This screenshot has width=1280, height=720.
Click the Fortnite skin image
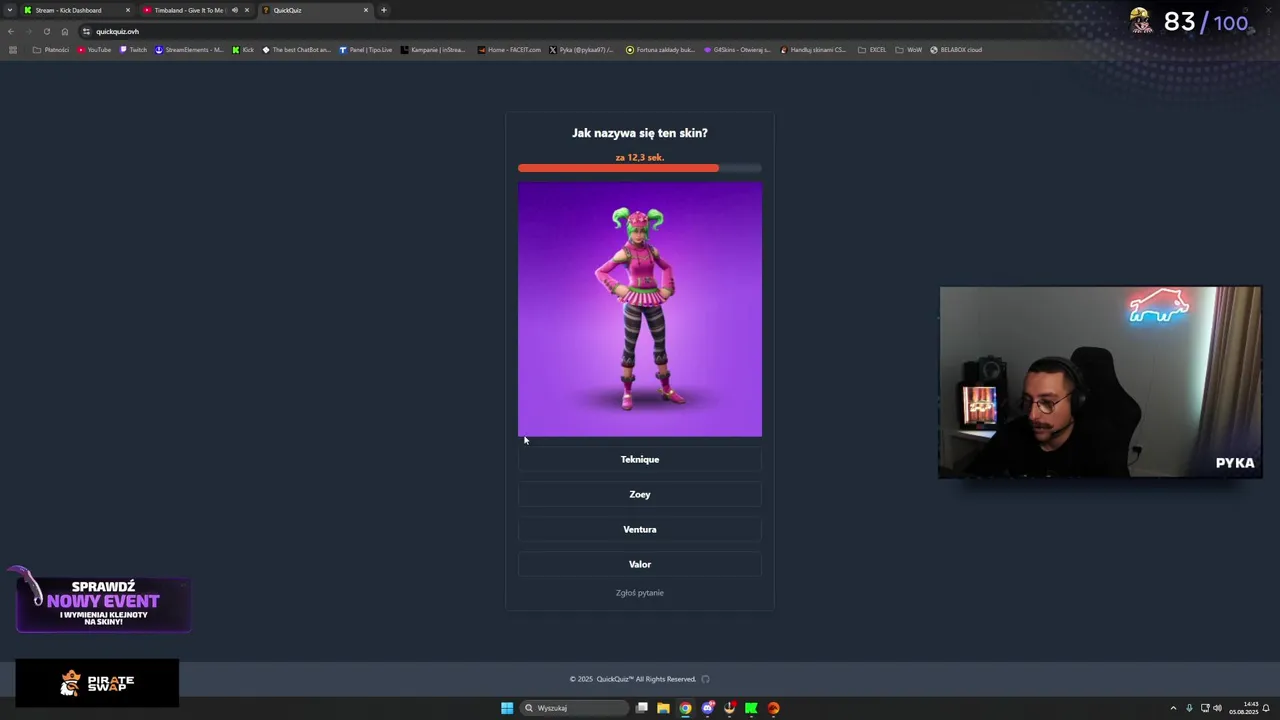pyautogui.click(x=640, y=309)
